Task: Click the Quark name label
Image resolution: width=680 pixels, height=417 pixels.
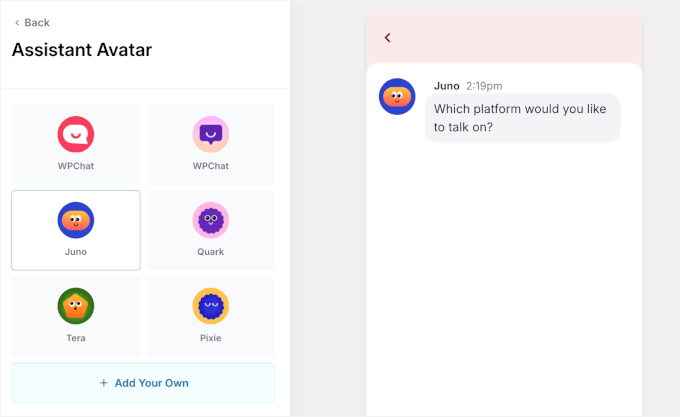Action: point(211,252)
